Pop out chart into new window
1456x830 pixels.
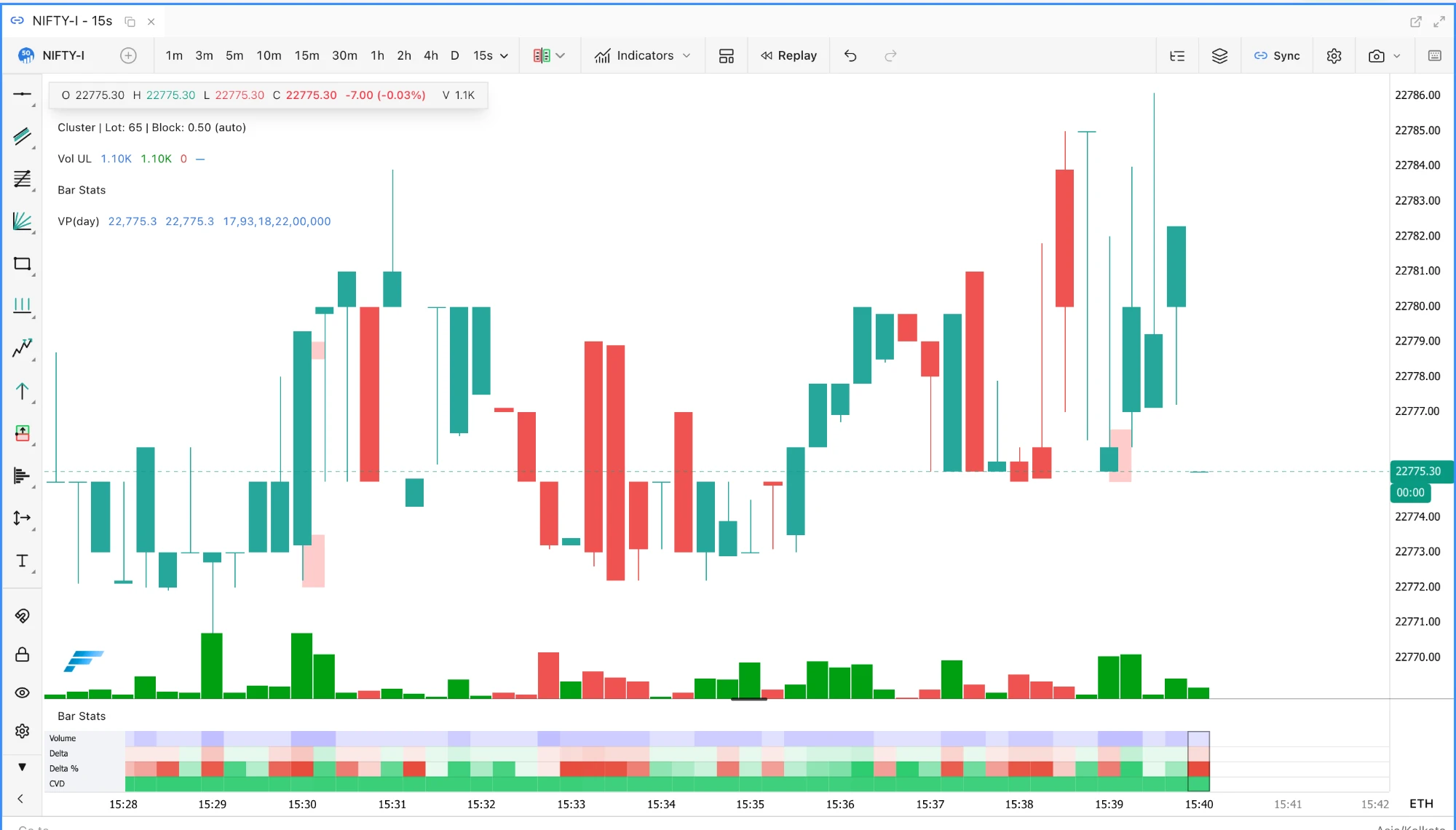click(1416, 22)
